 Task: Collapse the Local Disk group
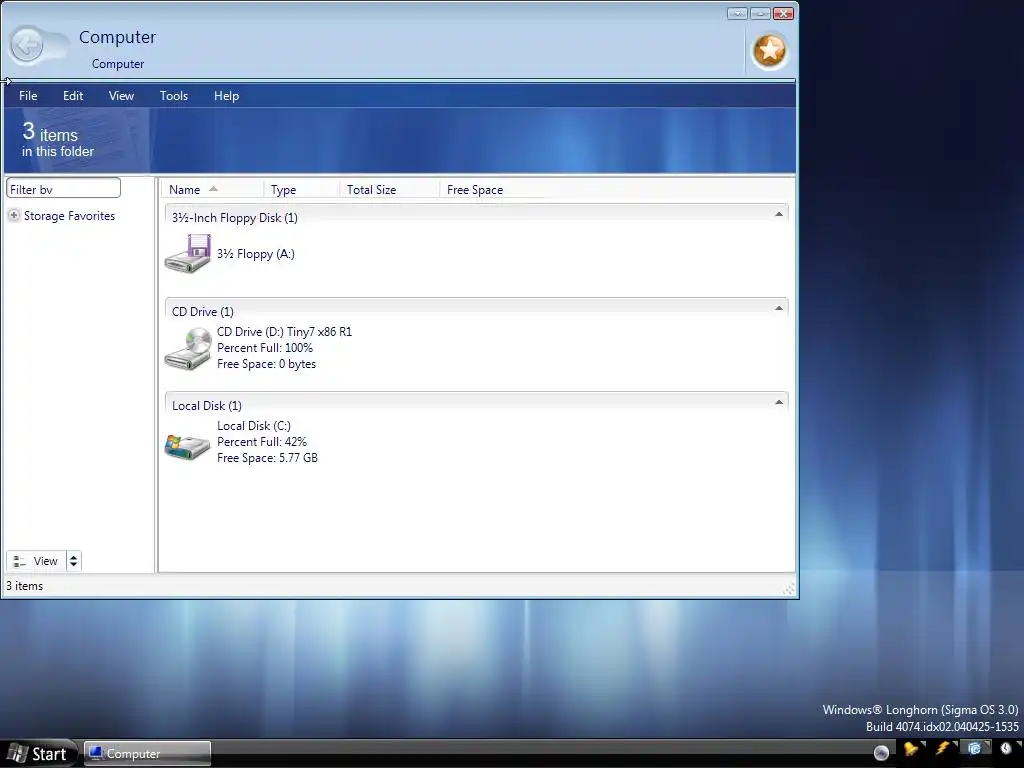[x=778, y=402]
